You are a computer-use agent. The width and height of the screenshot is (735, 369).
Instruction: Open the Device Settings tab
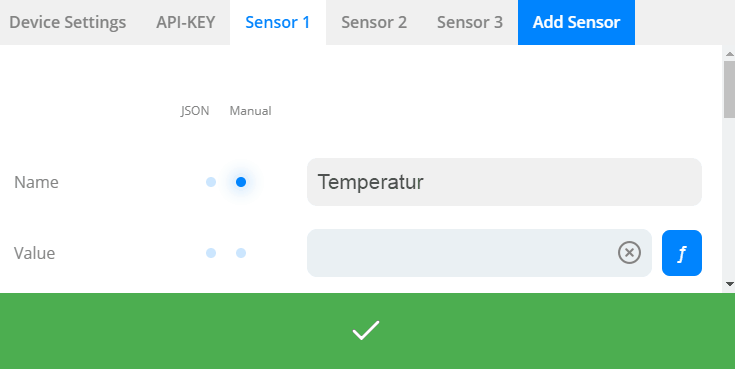(x=68, y=23)
